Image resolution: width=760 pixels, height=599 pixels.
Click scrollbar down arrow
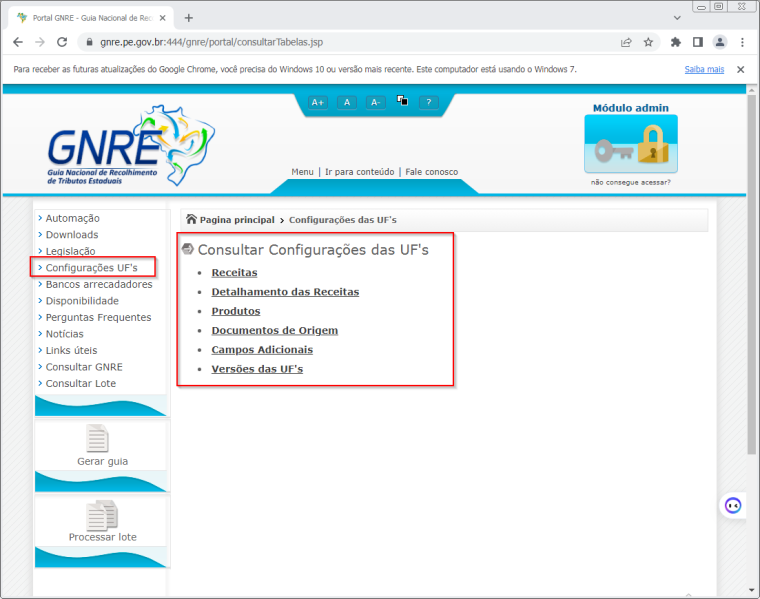751,590
